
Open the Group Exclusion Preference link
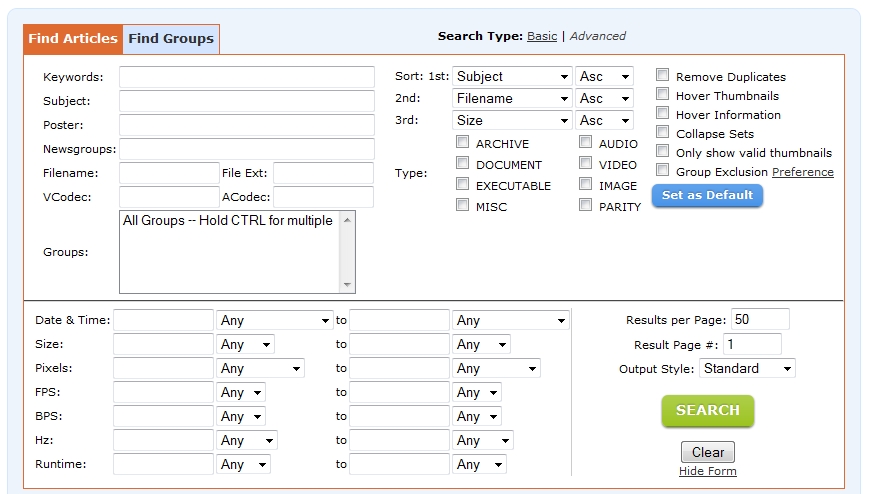[802, 172]
